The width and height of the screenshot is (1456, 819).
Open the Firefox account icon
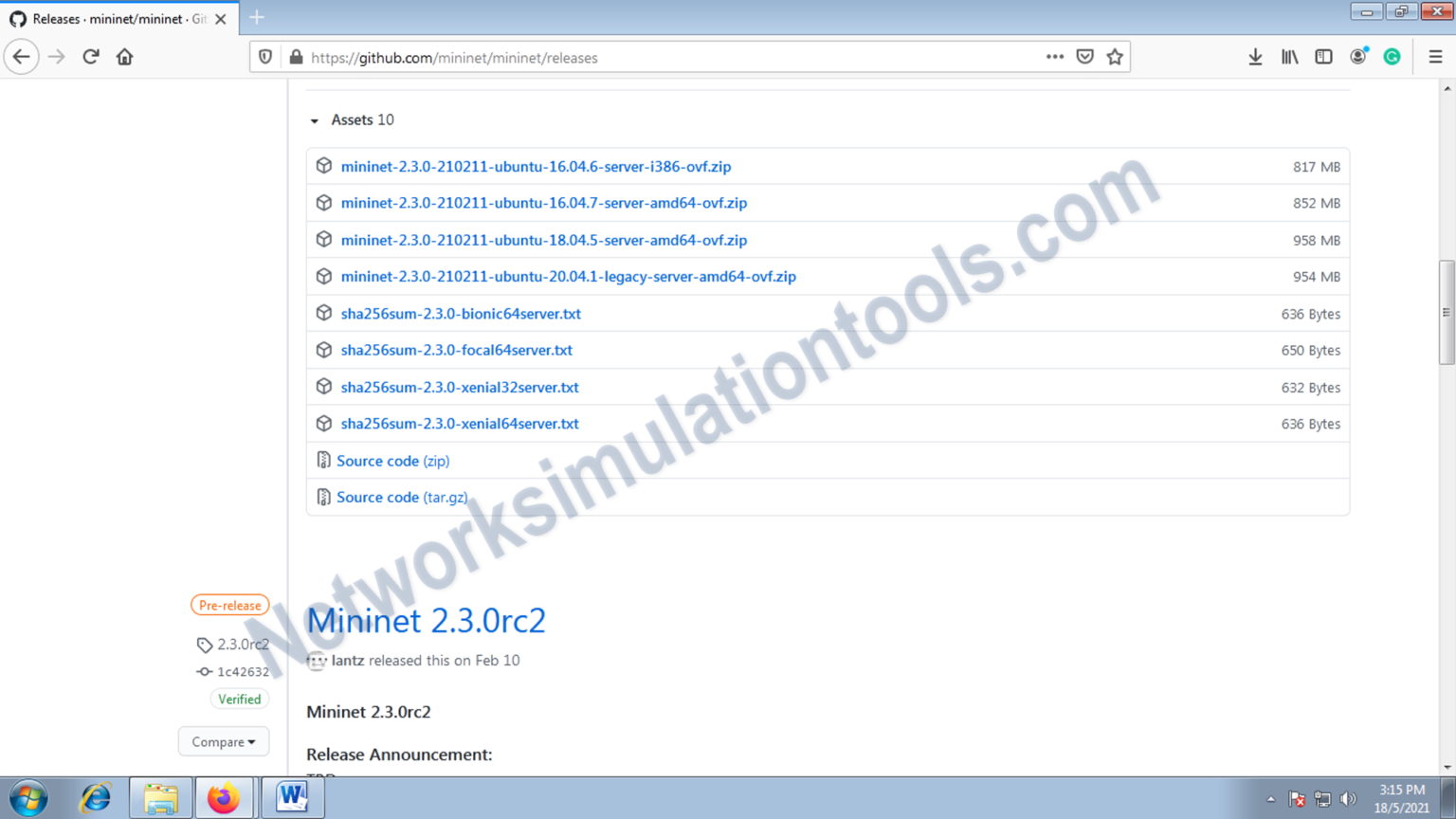coord(1357,57)
